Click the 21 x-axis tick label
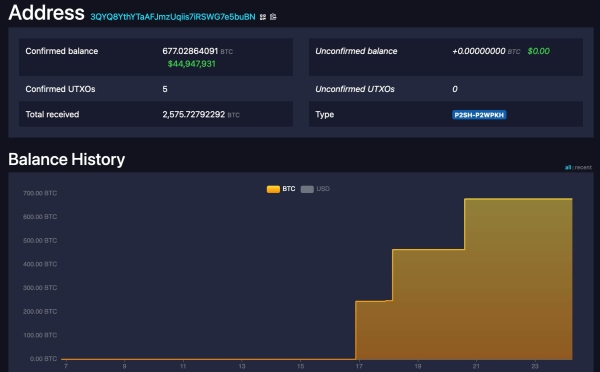The width and height of the screenshot is (600, 372). click(x=476, y=366)
